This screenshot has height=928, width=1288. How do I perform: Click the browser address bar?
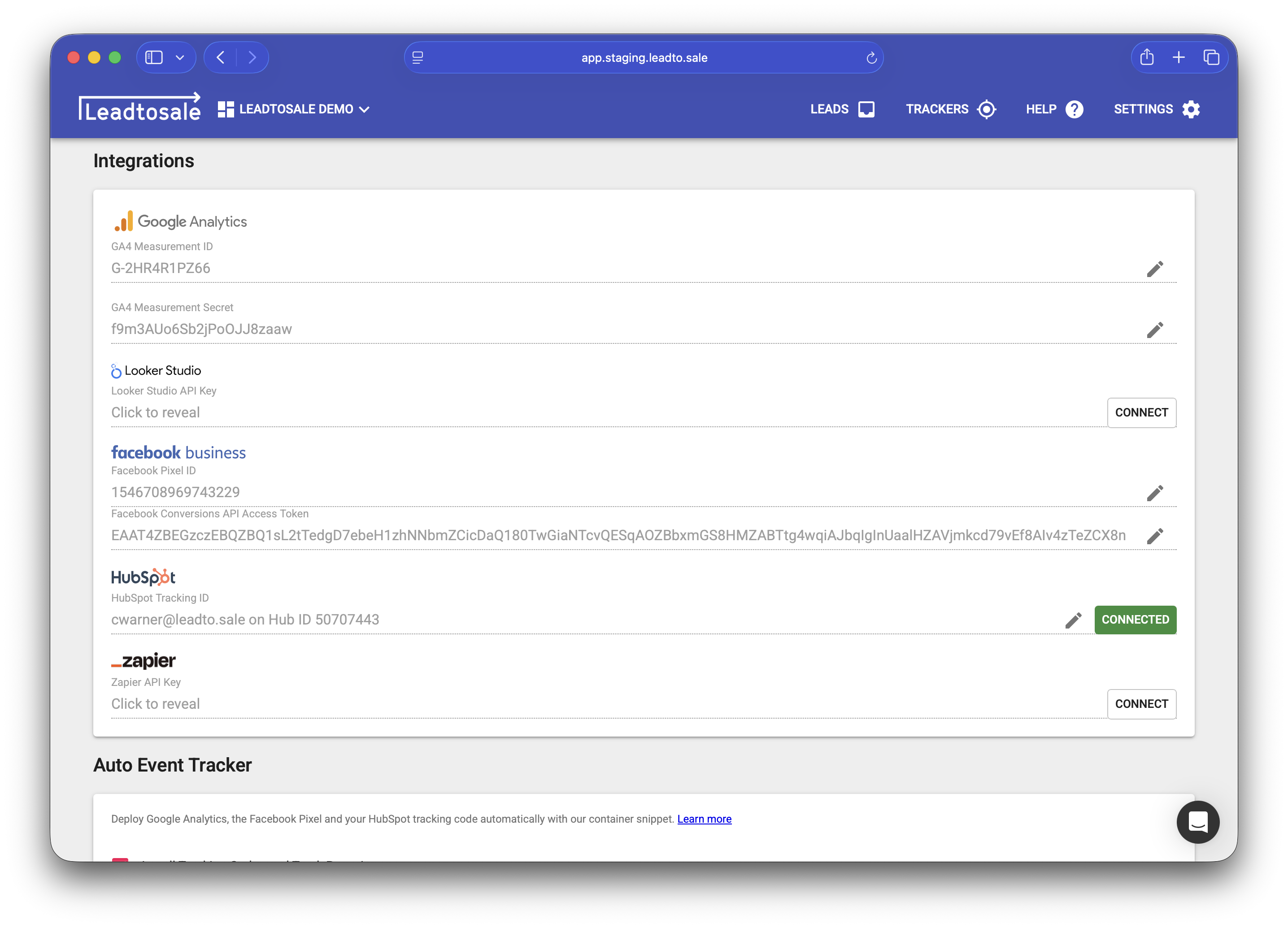pos(644,57)
